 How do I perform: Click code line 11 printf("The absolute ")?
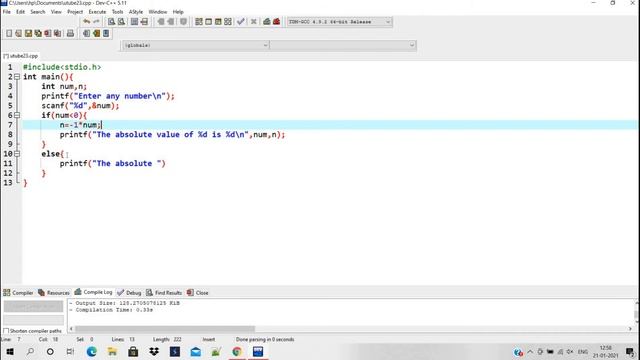[x=113, y=163]
